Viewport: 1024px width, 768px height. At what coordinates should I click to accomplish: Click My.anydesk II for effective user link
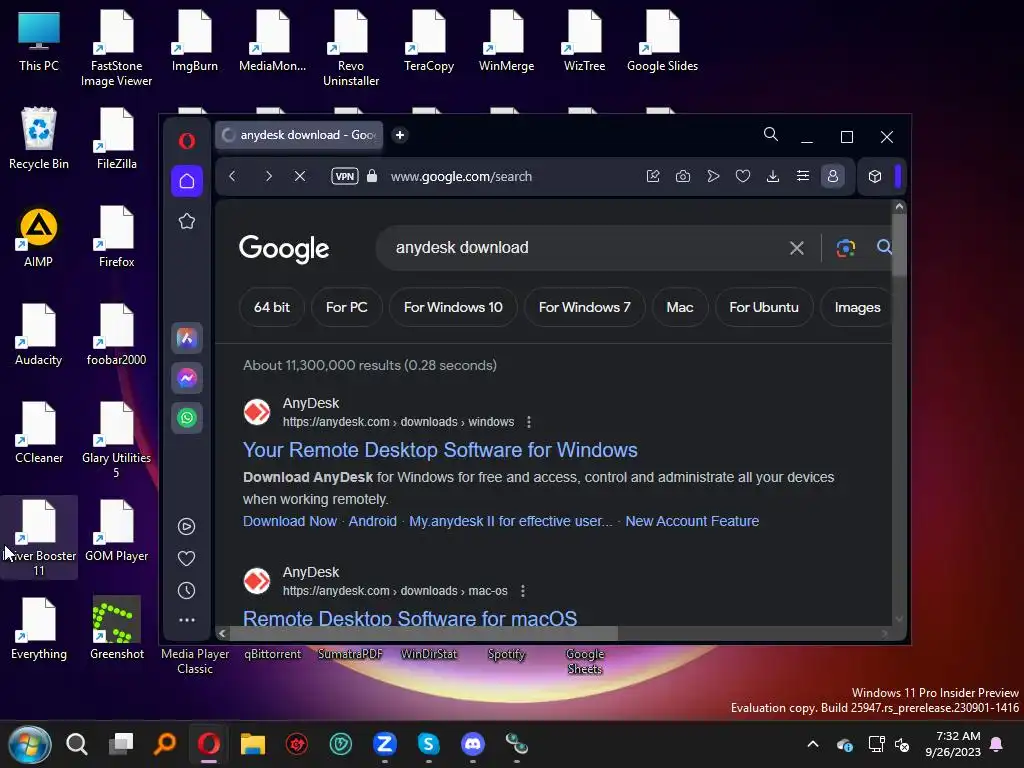pyautogui.click(x=511, y=521)
